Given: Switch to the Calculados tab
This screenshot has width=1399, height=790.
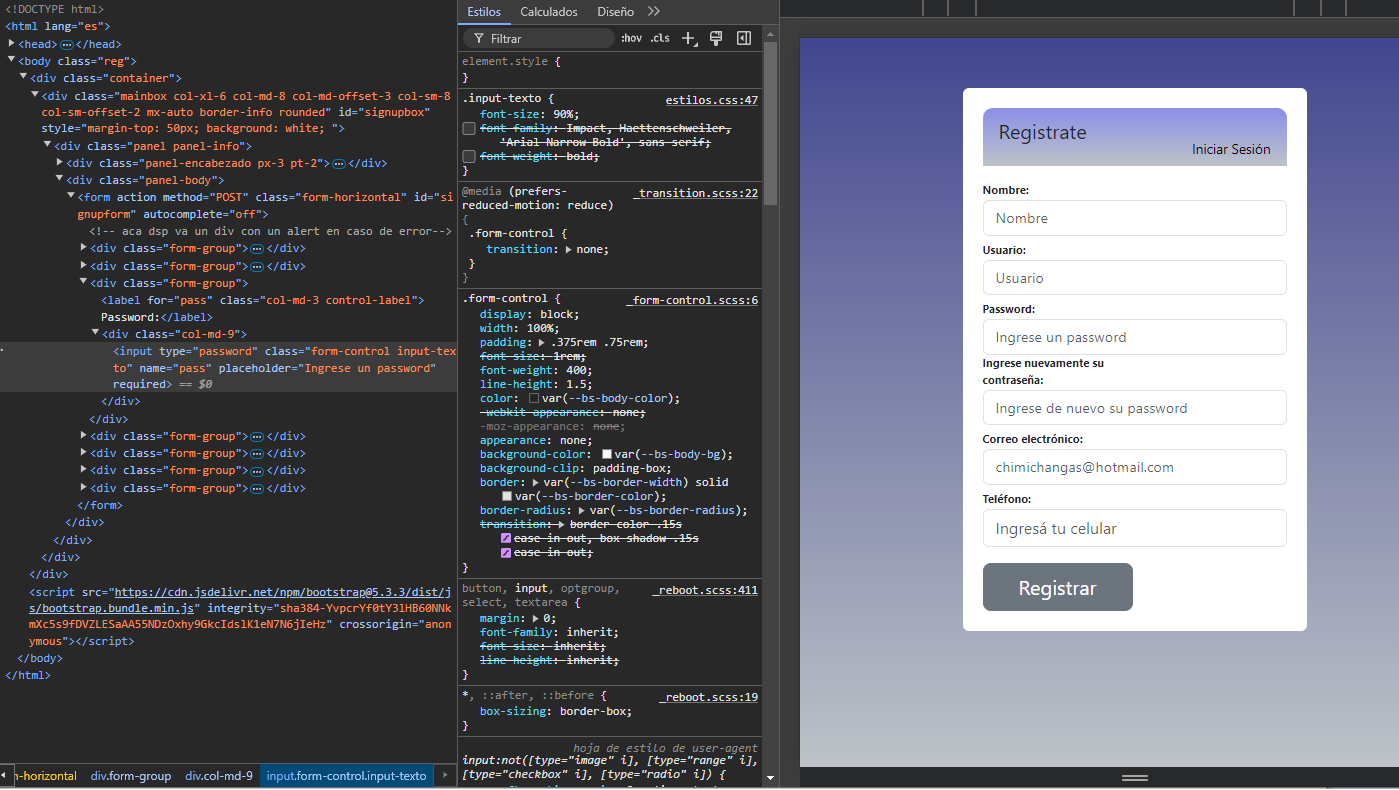Looking at the screenshot, I should pyautogui.click(x=549, y=12).
